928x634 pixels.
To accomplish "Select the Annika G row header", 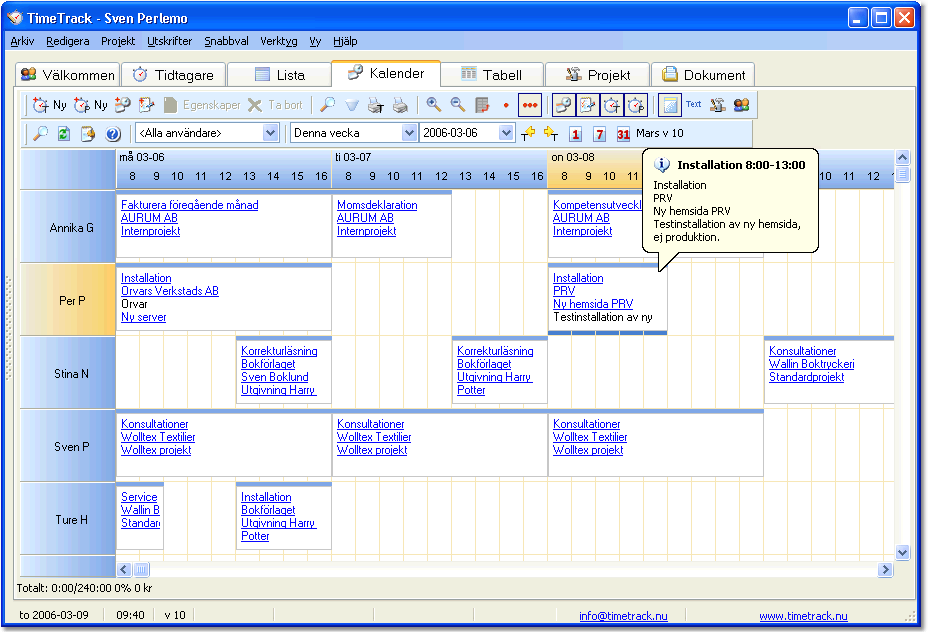I will (68, 227).
